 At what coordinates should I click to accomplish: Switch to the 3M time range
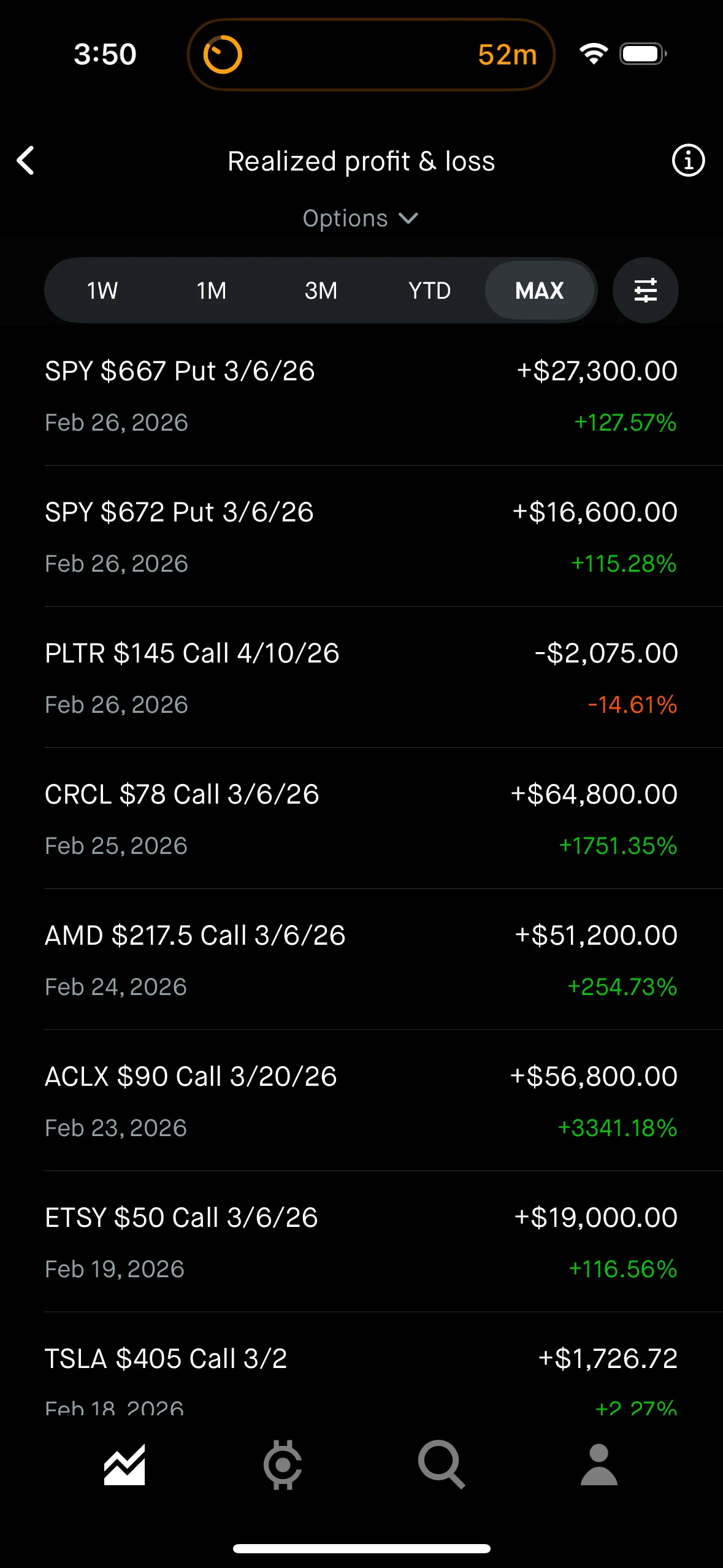321,290
